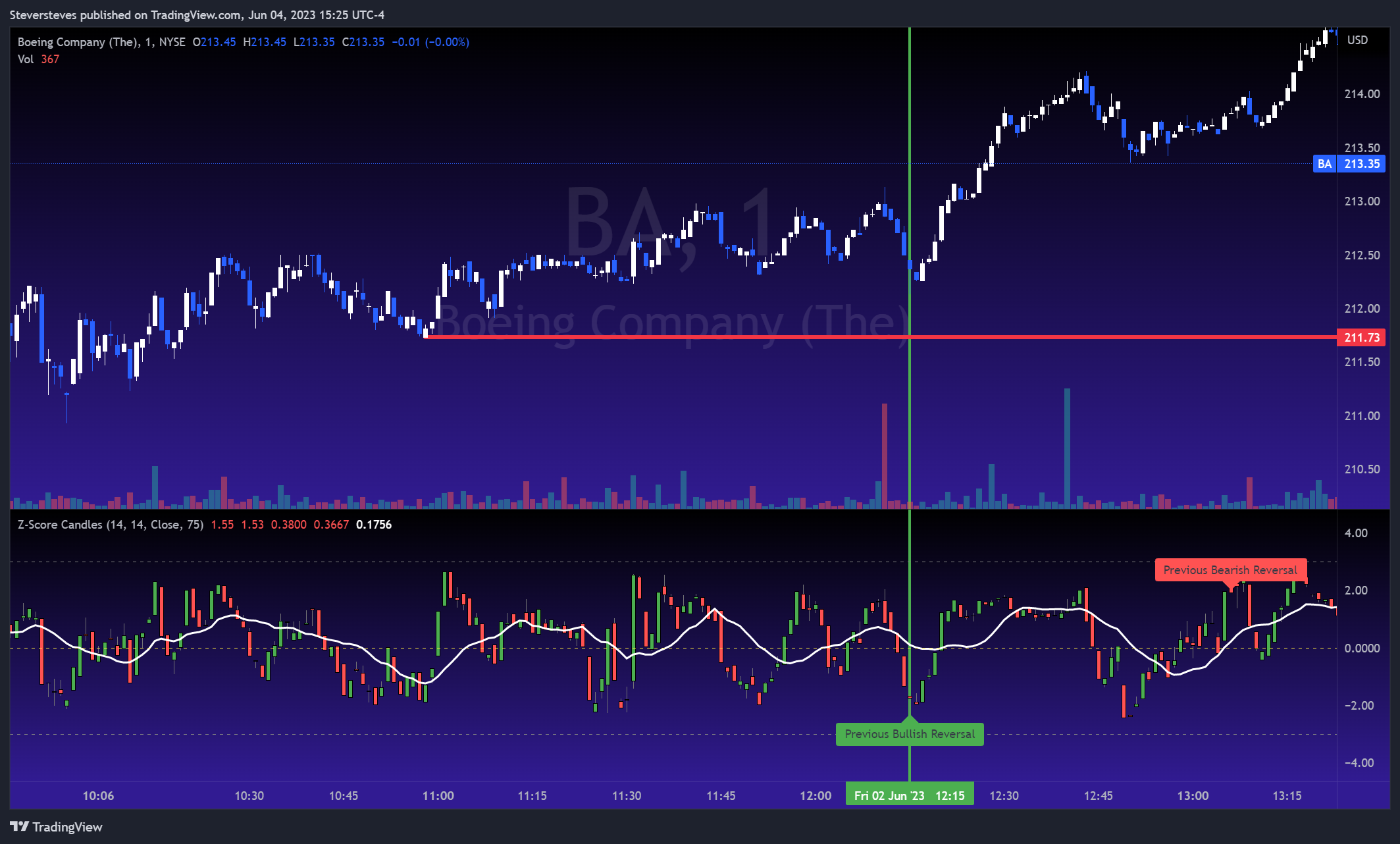Click the 12:45 time axis label
Viewport: 1400px width, 844px height.
[1098, 796]
